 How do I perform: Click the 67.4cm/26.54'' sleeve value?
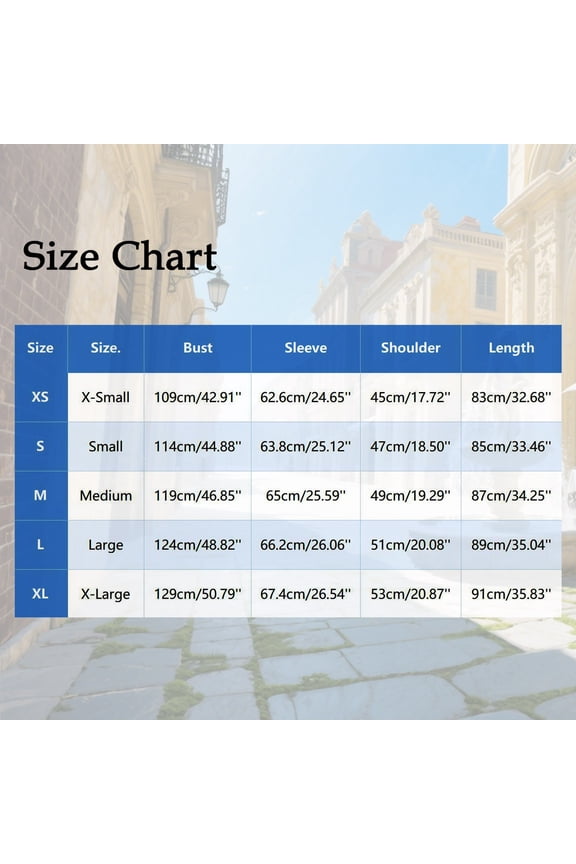pyautogui.click(x=305, y=593)
